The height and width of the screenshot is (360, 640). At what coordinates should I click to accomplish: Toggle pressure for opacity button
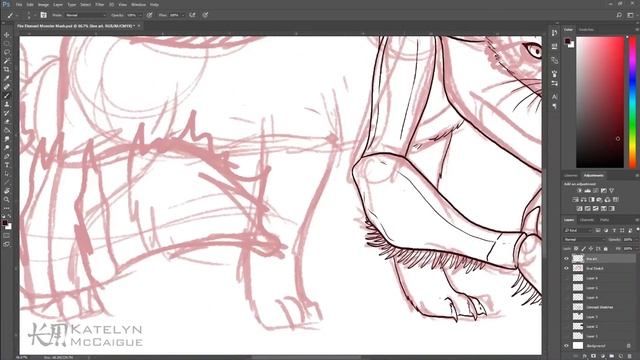[x=150, y=15]
